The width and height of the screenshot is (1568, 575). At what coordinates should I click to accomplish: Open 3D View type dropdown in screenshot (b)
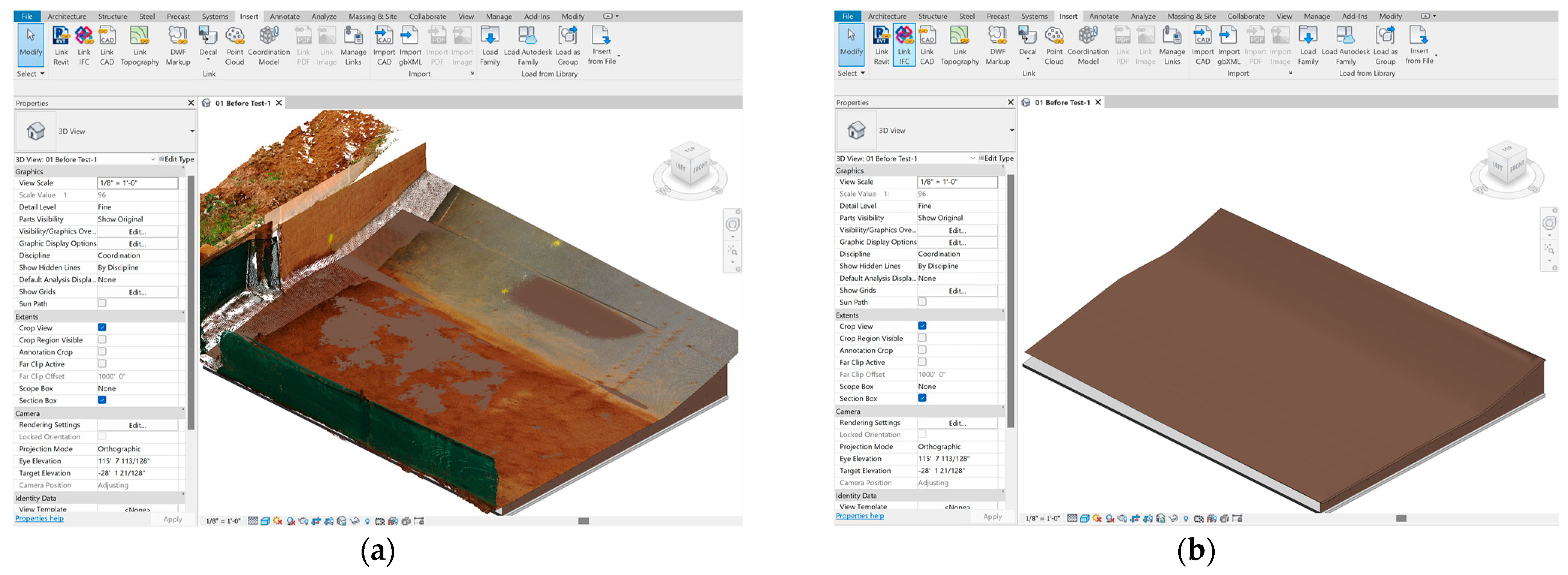[1012, 130]
